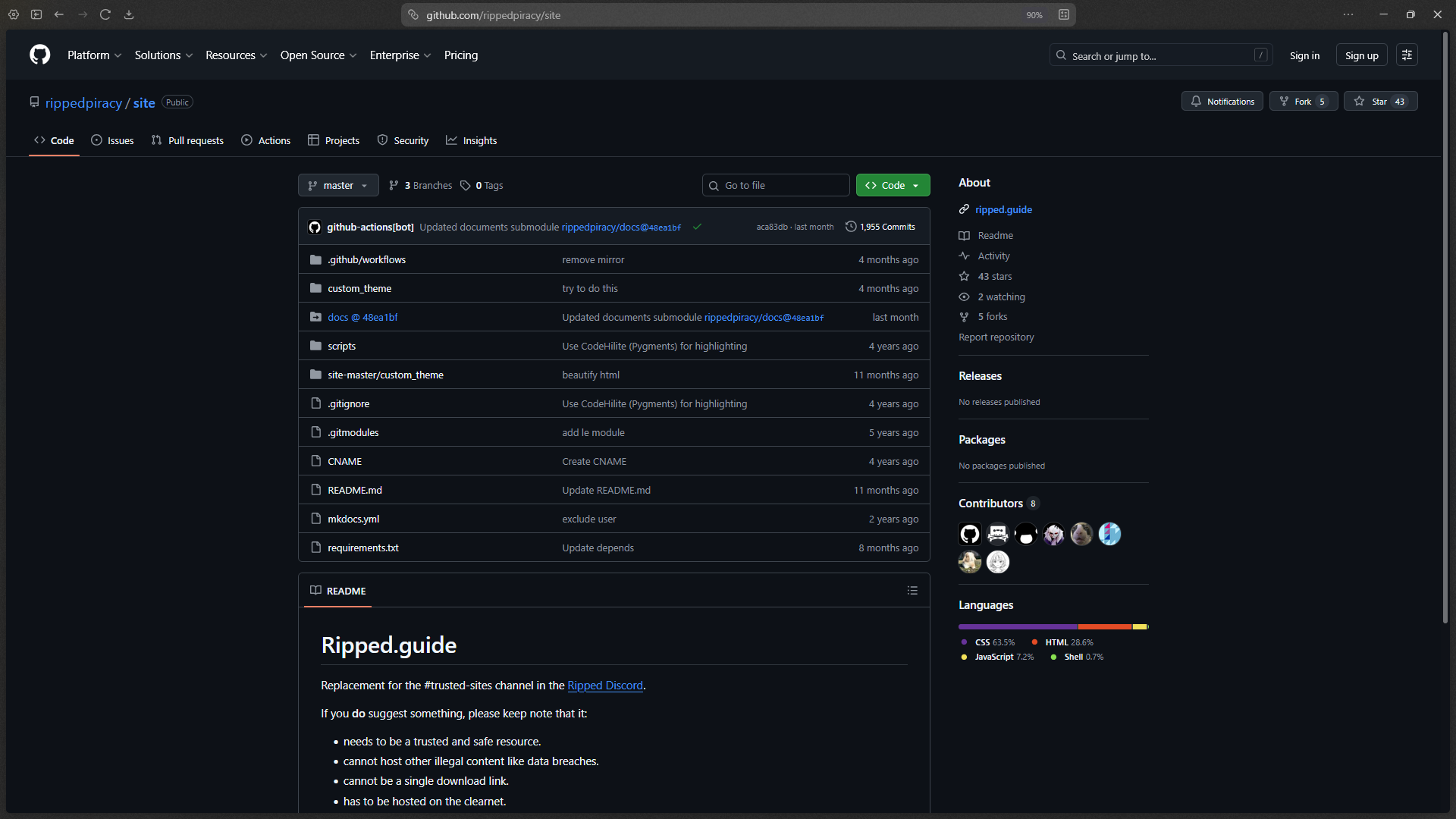The image size is (1456, 819).
Task: Click the link icon next to ripped.guide
Action: 964,209
